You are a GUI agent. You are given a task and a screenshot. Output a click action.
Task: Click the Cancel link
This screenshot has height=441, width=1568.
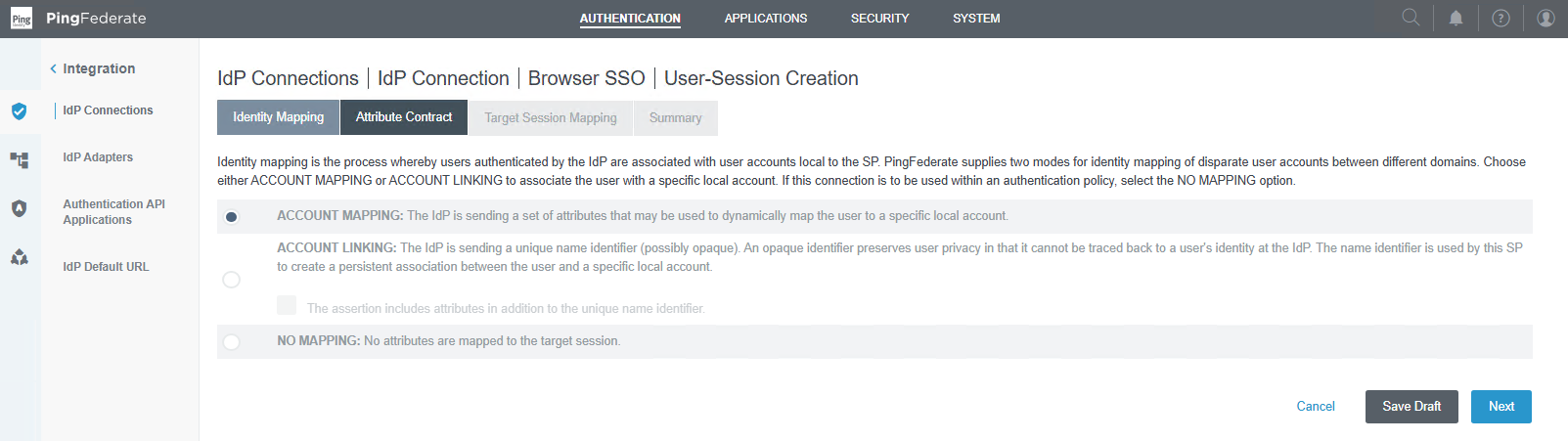[1316, 407]
